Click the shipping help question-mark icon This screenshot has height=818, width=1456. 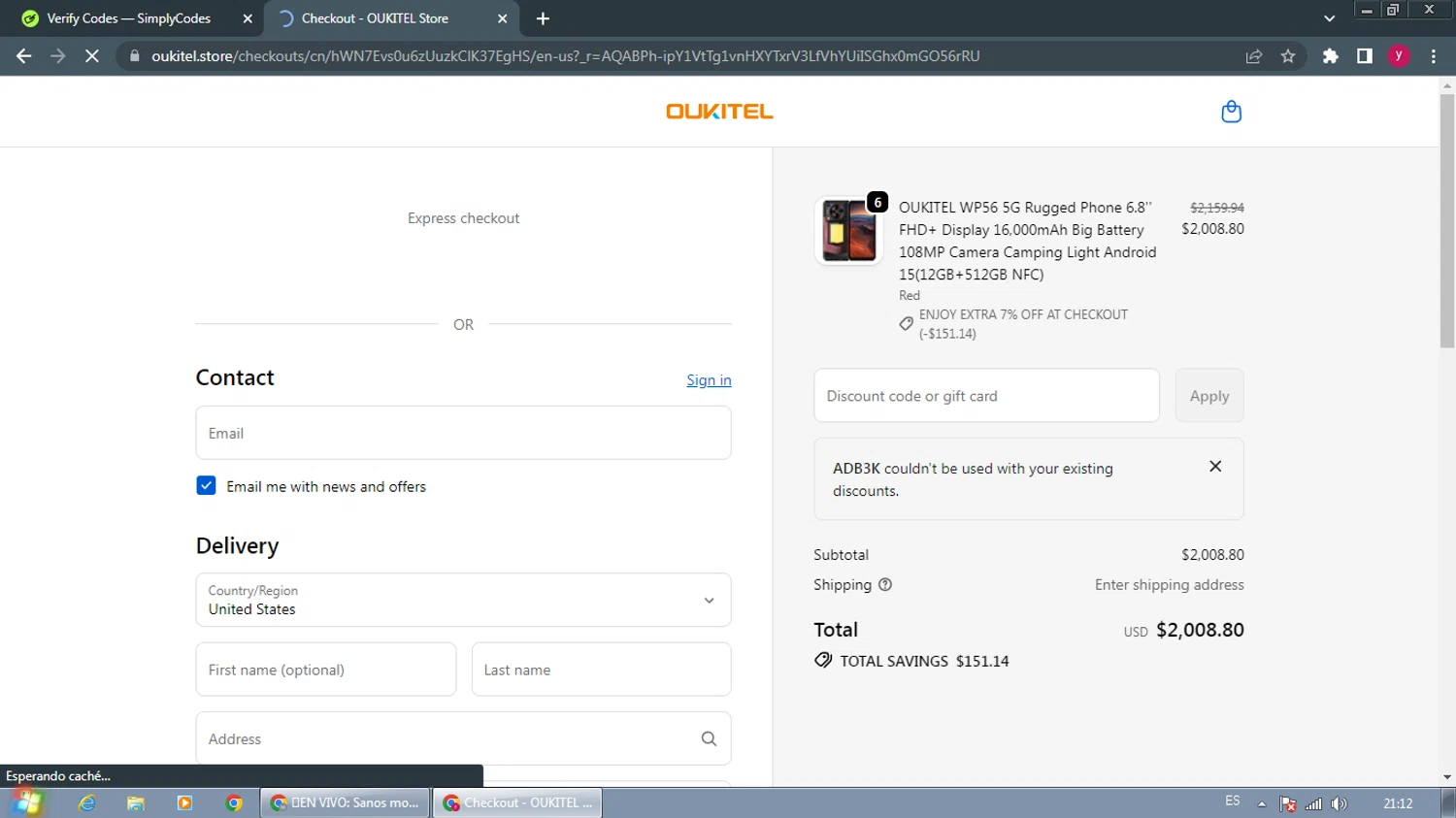[x=885, y=584]
